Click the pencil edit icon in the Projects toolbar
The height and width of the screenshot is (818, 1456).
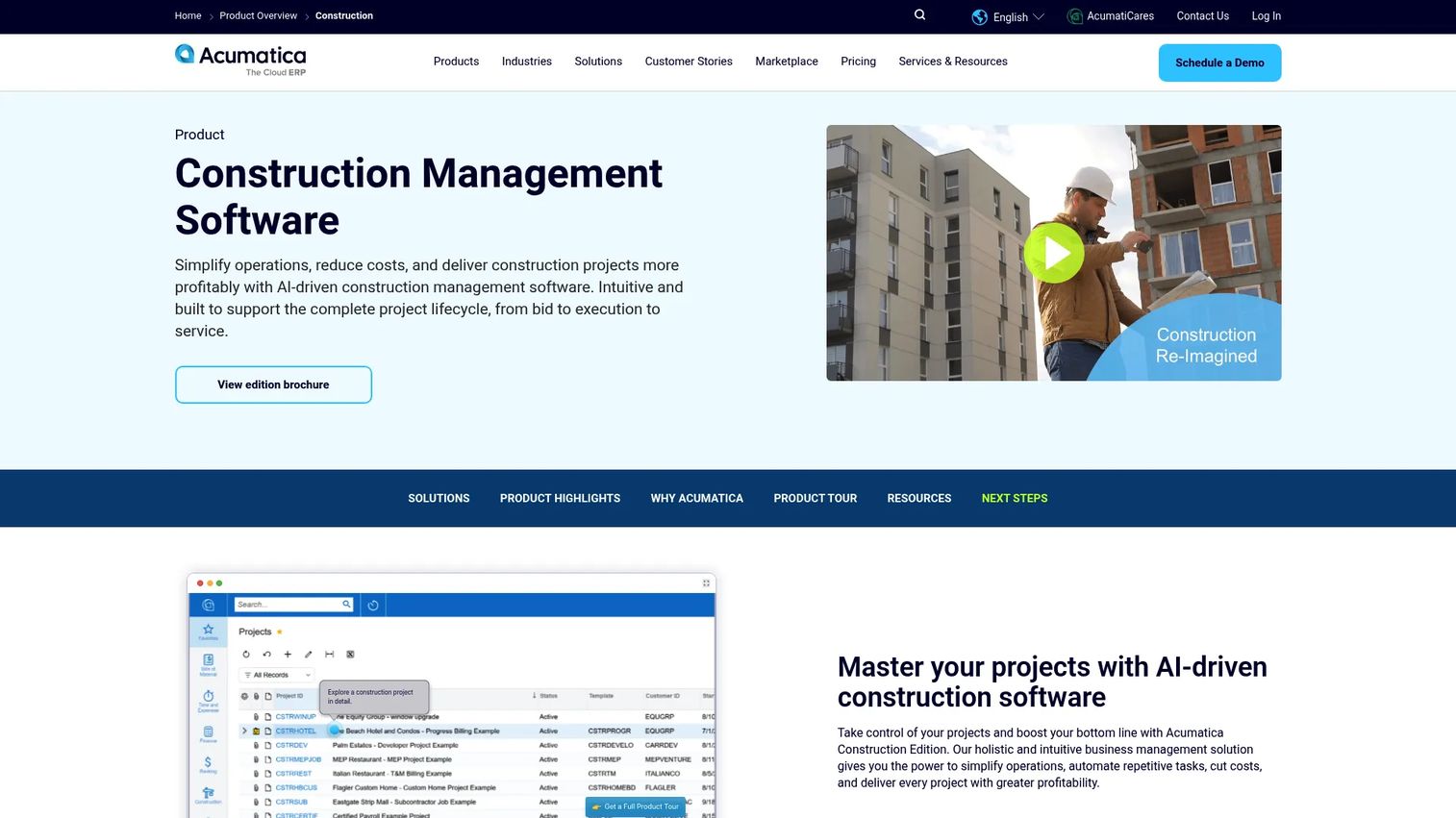[x=309, y=654]
